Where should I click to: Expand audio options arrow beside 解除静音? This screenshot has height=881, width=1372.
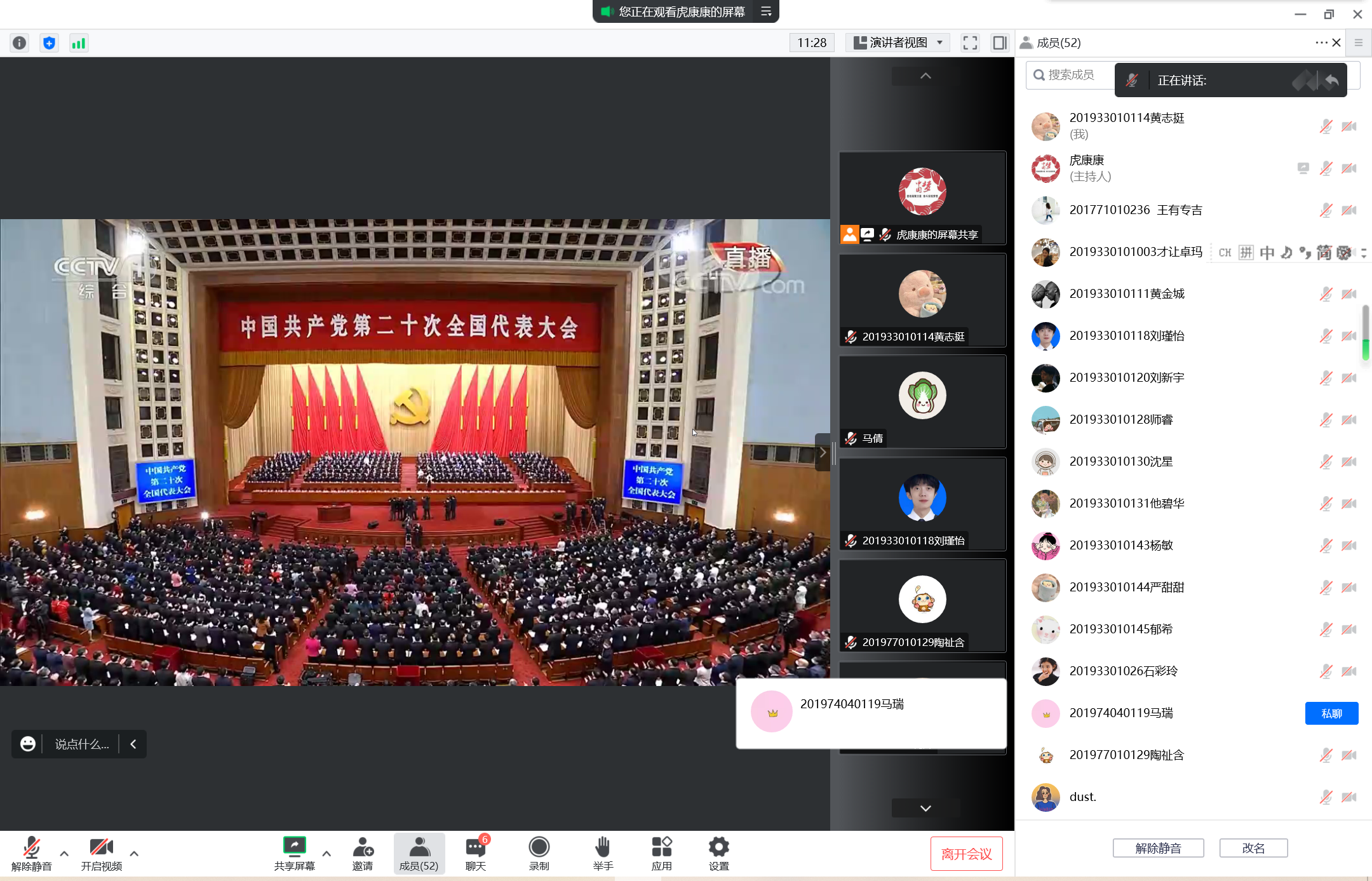click(64, 853)
